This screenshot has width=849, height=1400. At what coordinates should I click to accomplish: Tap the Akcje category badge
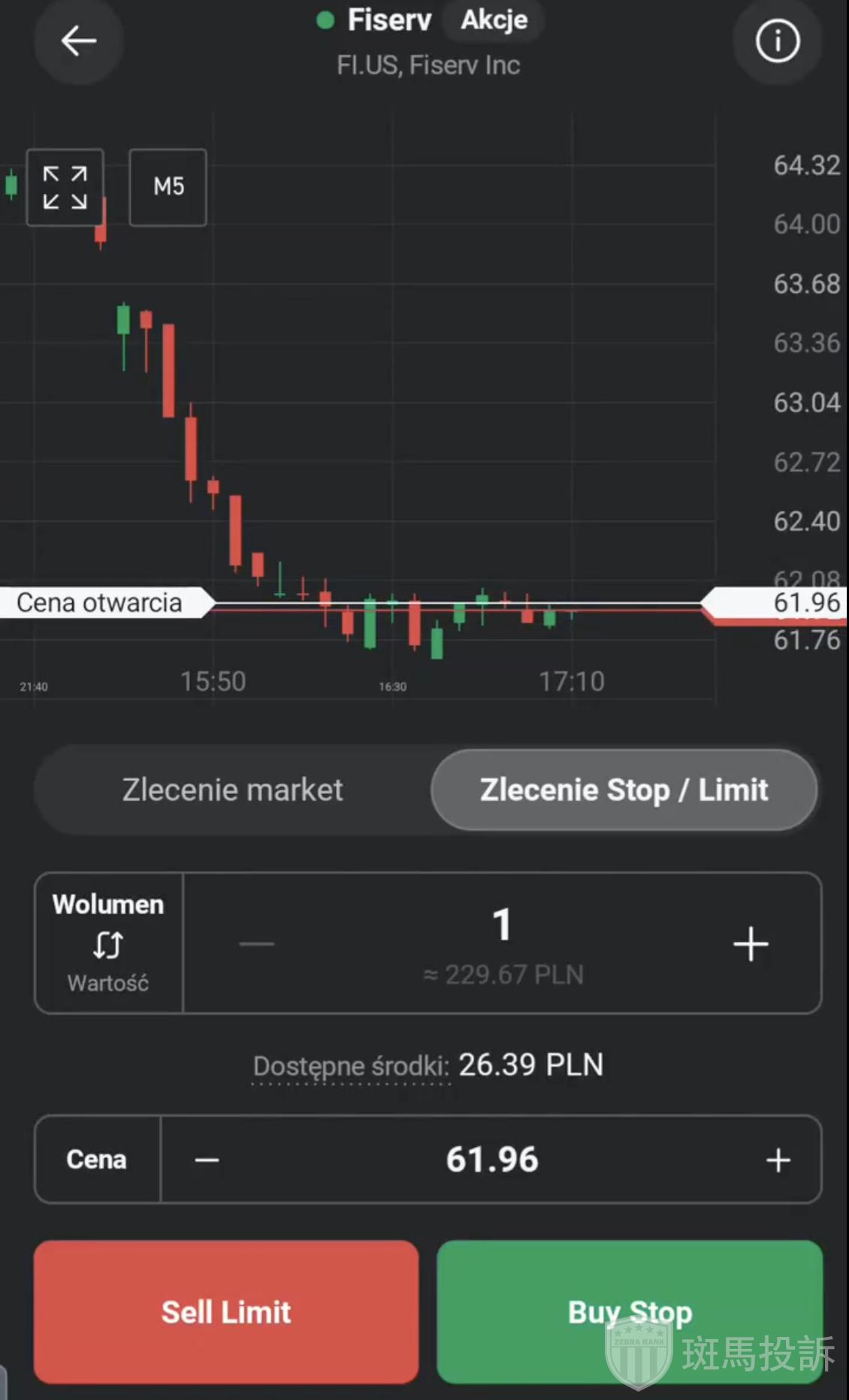(x=494, y=20)
